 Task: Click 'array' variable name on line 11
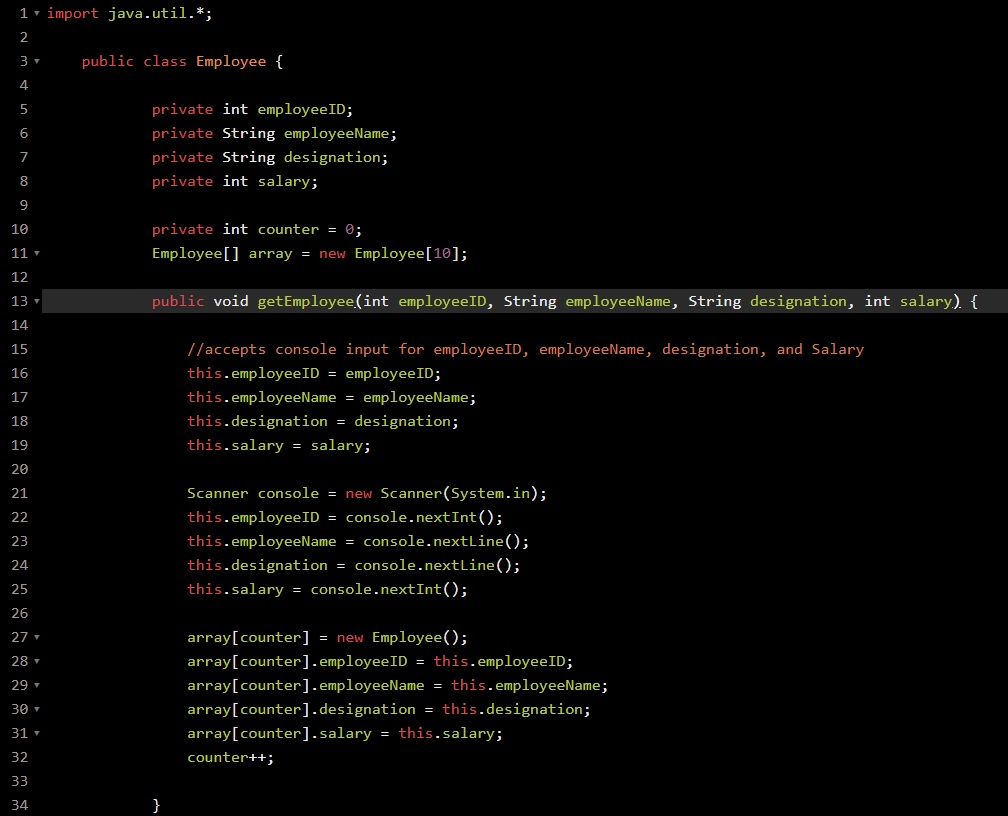click(270, 253)
